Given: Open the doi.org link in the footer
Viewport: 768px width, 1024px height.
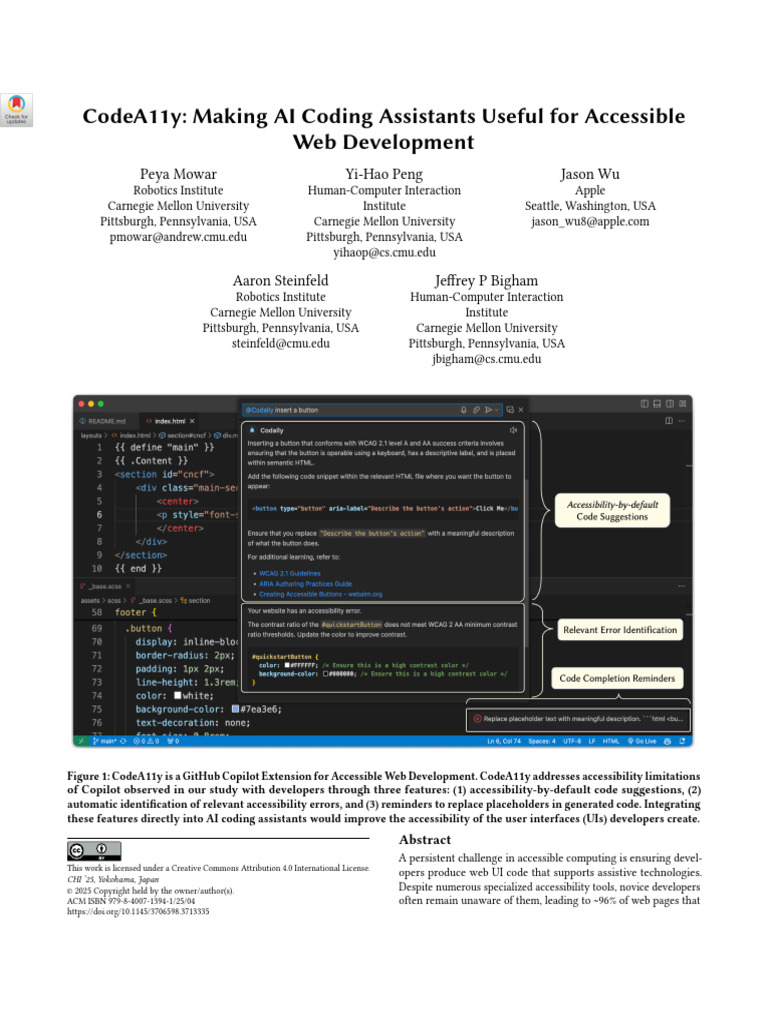Looking at the screenshot, I should point(138,911).
